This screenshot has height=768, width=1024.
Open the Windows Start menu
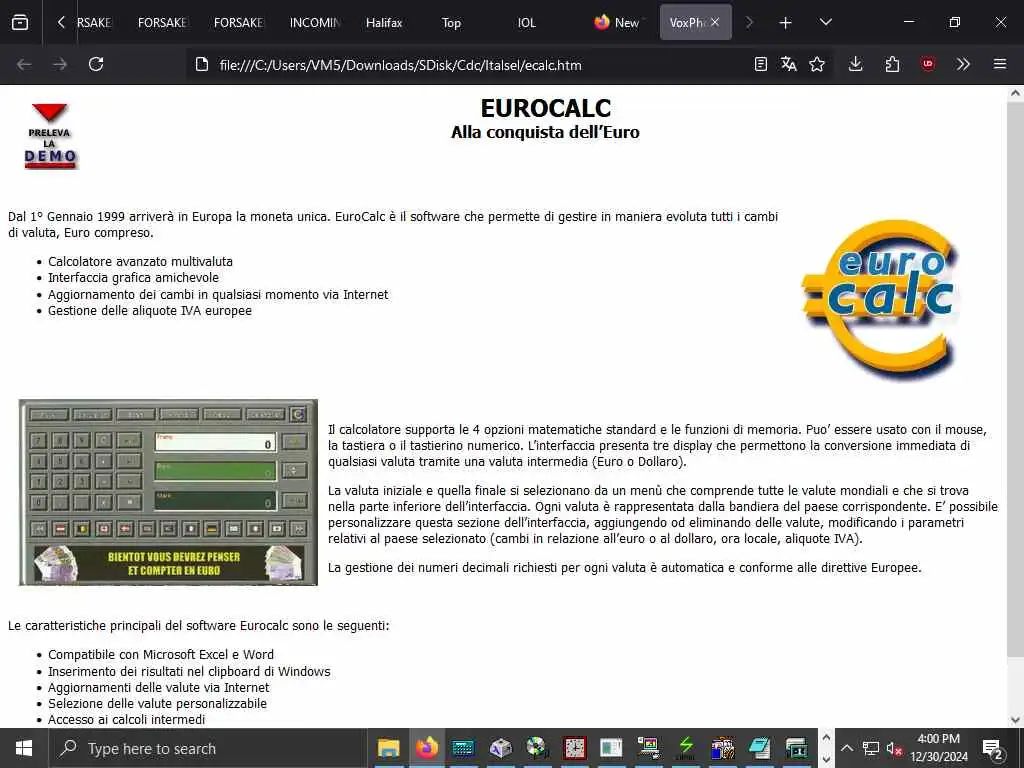click(24, 748)
